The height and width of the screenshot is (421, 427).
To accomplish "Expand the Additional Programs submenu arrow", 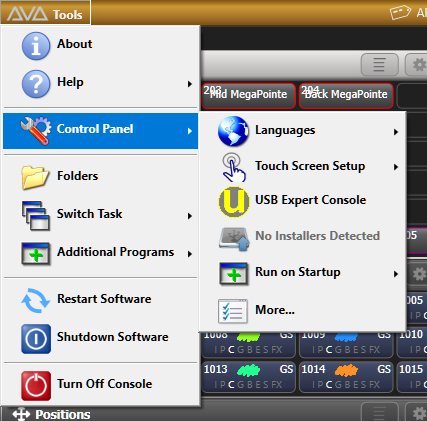I will click(190, 254).
